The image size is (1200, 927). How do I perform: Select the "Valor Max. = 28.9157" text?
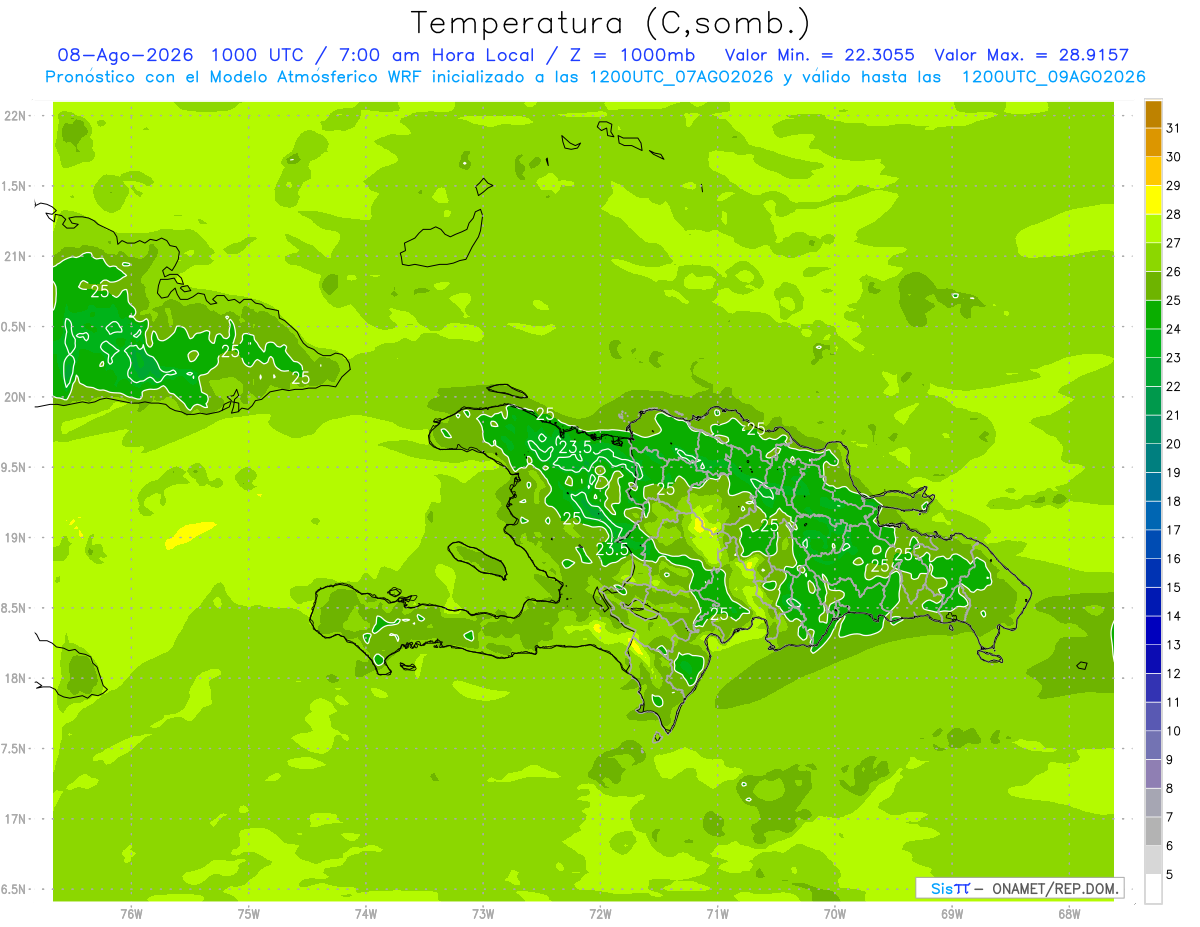pos(1031,55)
